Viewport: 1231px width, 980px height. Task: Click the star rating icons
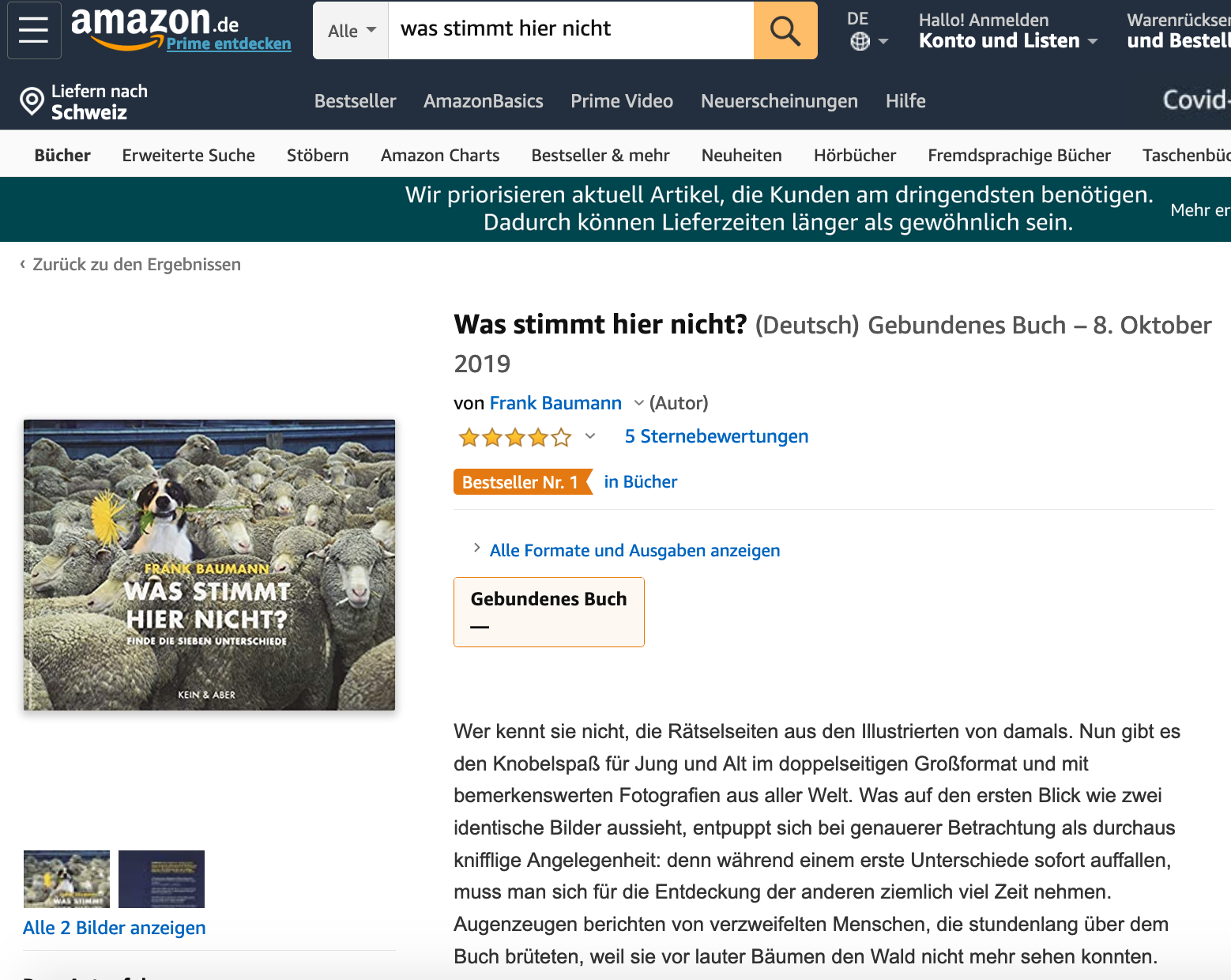tap(515, 437)
